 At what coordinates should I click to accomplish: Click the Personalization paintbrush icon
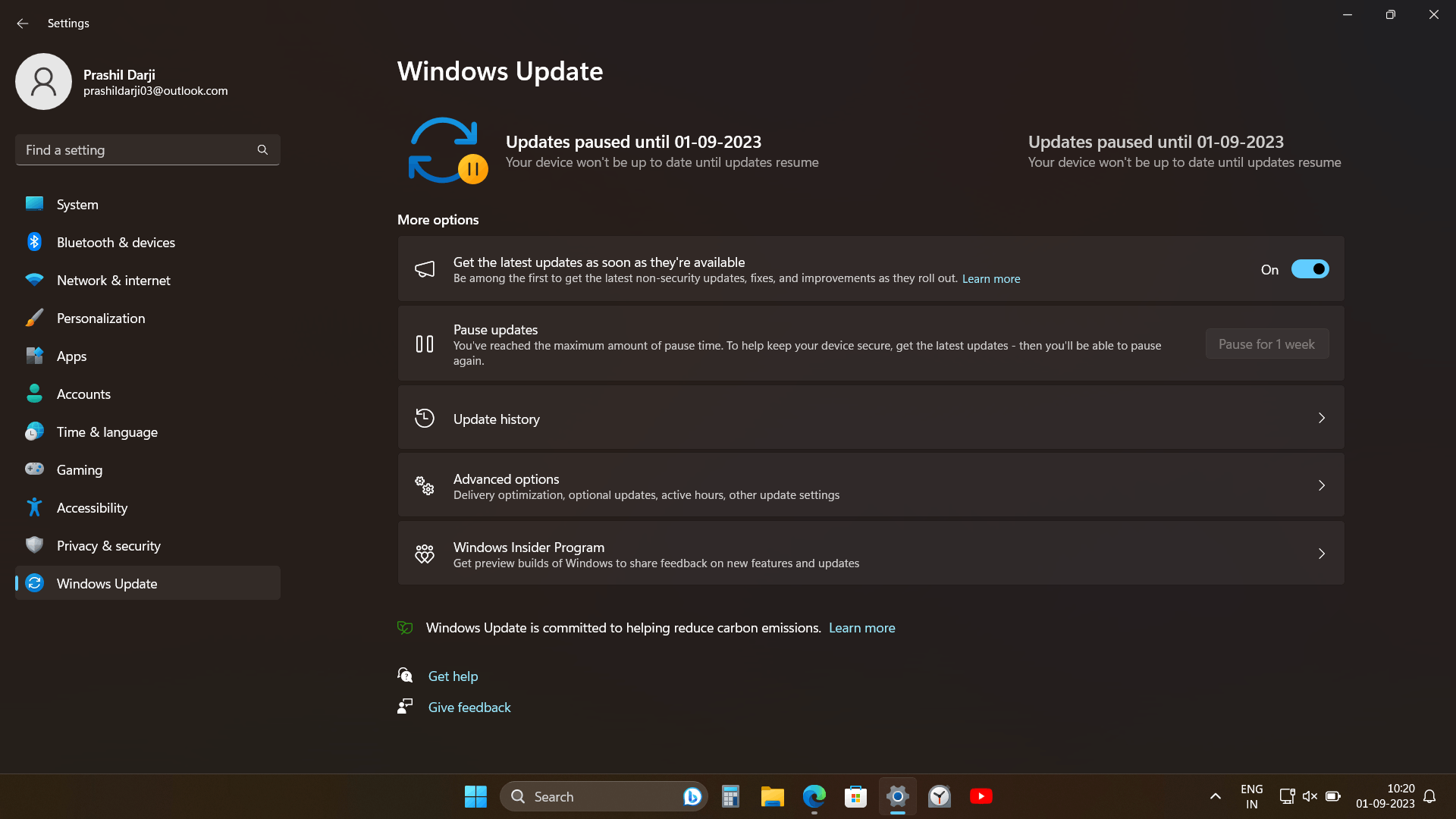[x=34, y=318]
